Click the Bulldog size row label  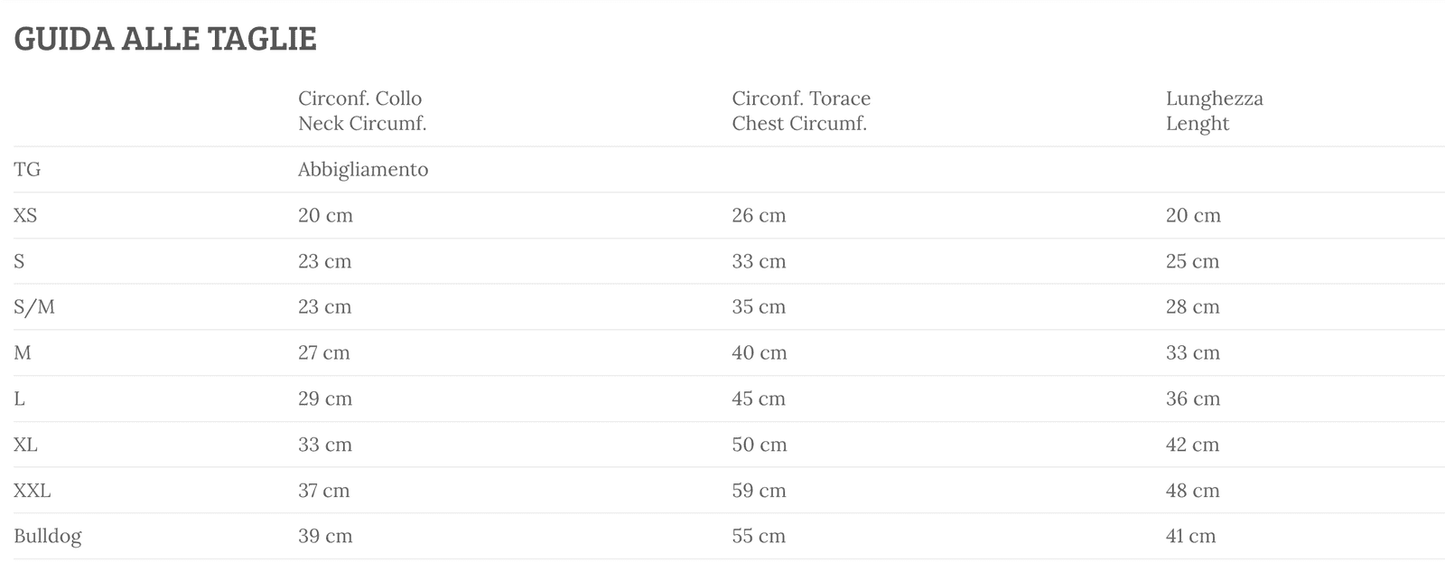[x=48, y=536]
